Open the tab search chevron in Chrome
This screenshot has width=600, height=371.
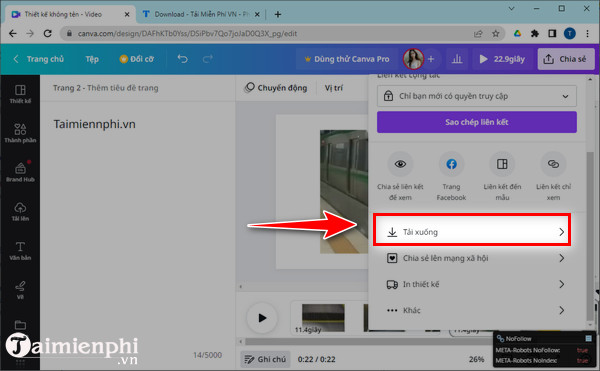point(511,8)
